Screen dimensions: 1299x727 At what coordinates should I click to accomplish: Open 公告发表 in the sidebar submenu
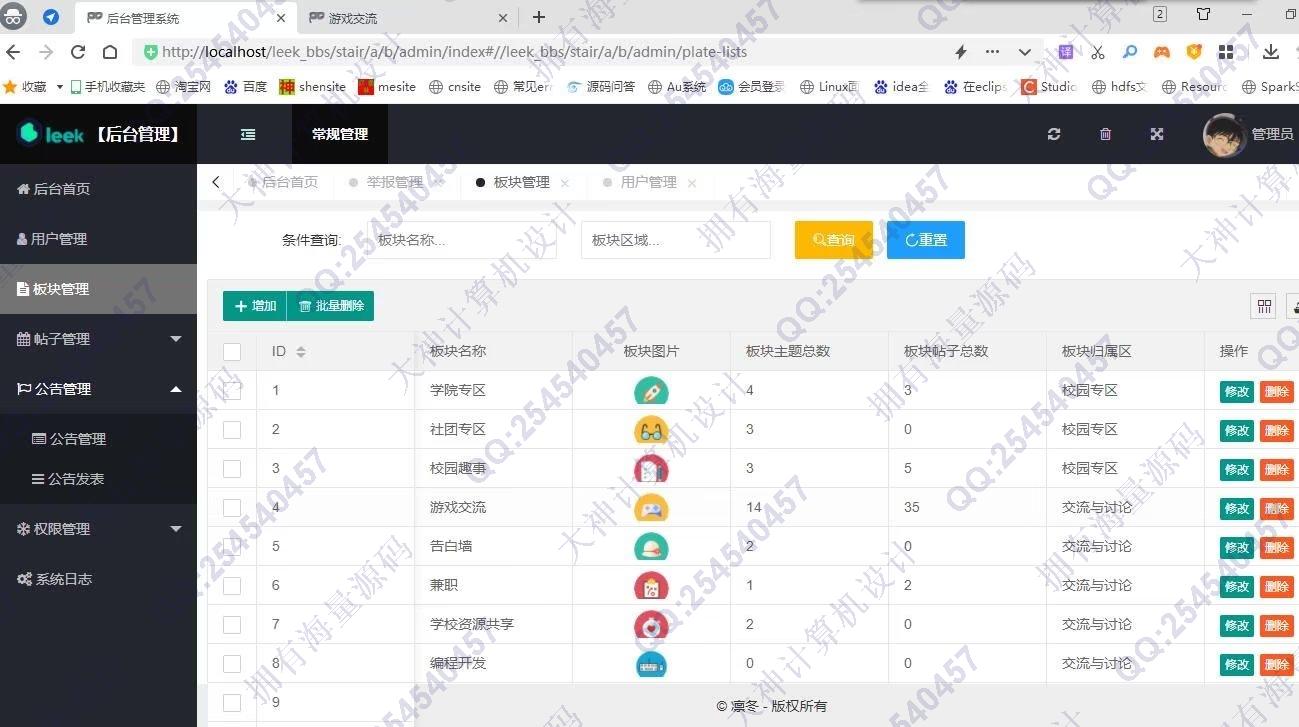pos(76,479)
